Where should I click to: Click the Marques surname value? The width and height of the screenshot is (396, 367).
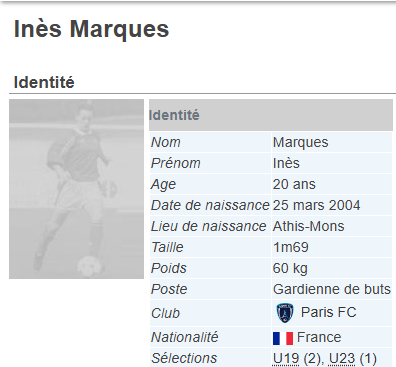(301, 142)
